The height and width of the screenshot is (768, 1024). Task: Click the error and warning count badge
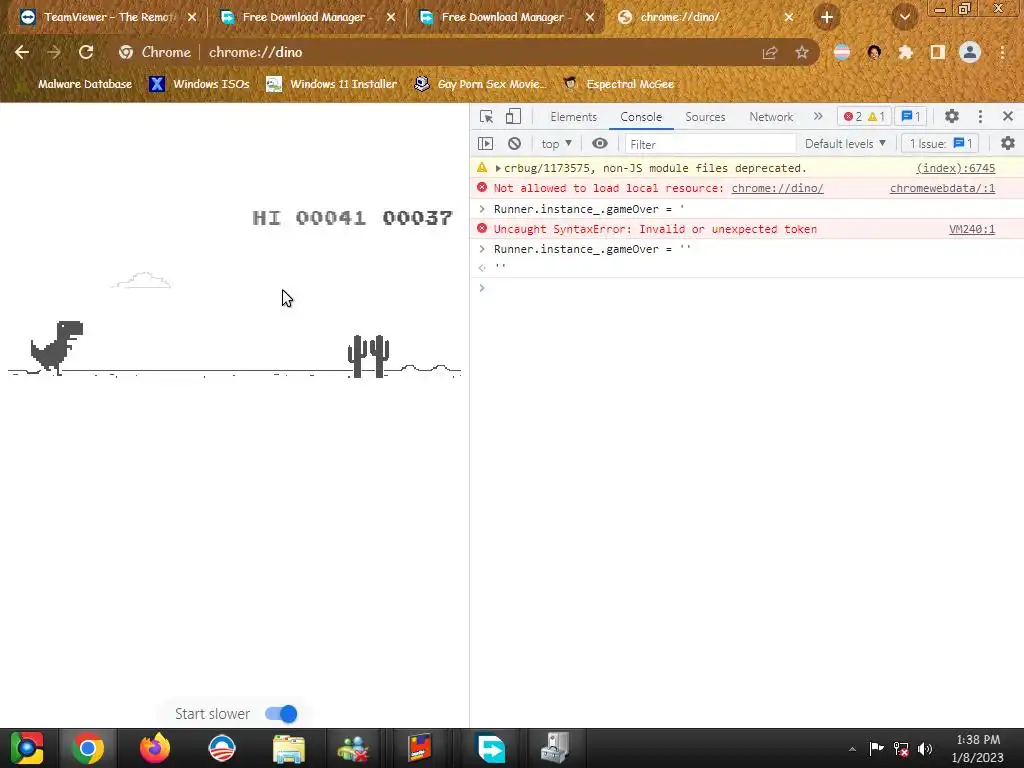(x=863, y=116)
